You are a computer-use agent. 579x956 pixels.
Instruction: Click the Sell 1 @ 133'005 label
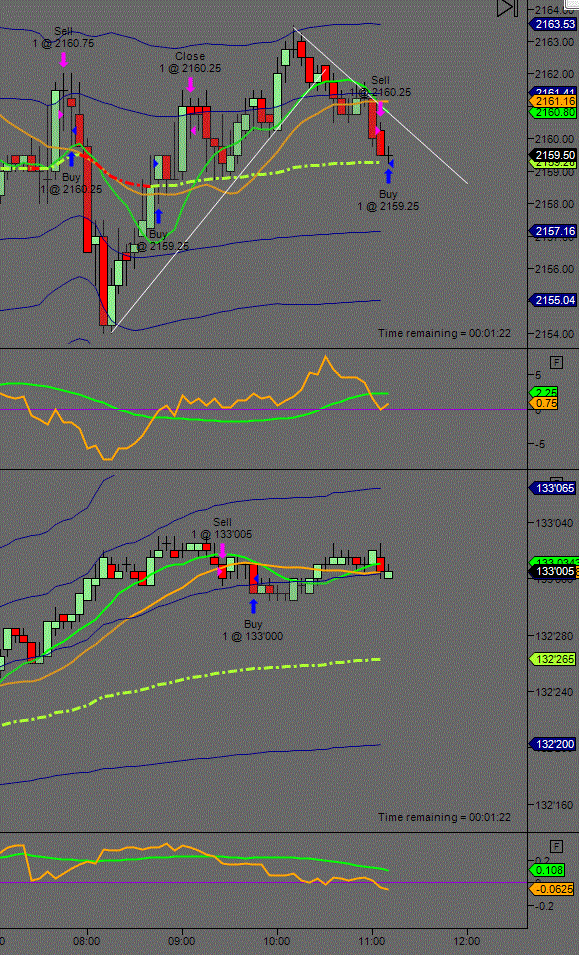tap(222, 528)
